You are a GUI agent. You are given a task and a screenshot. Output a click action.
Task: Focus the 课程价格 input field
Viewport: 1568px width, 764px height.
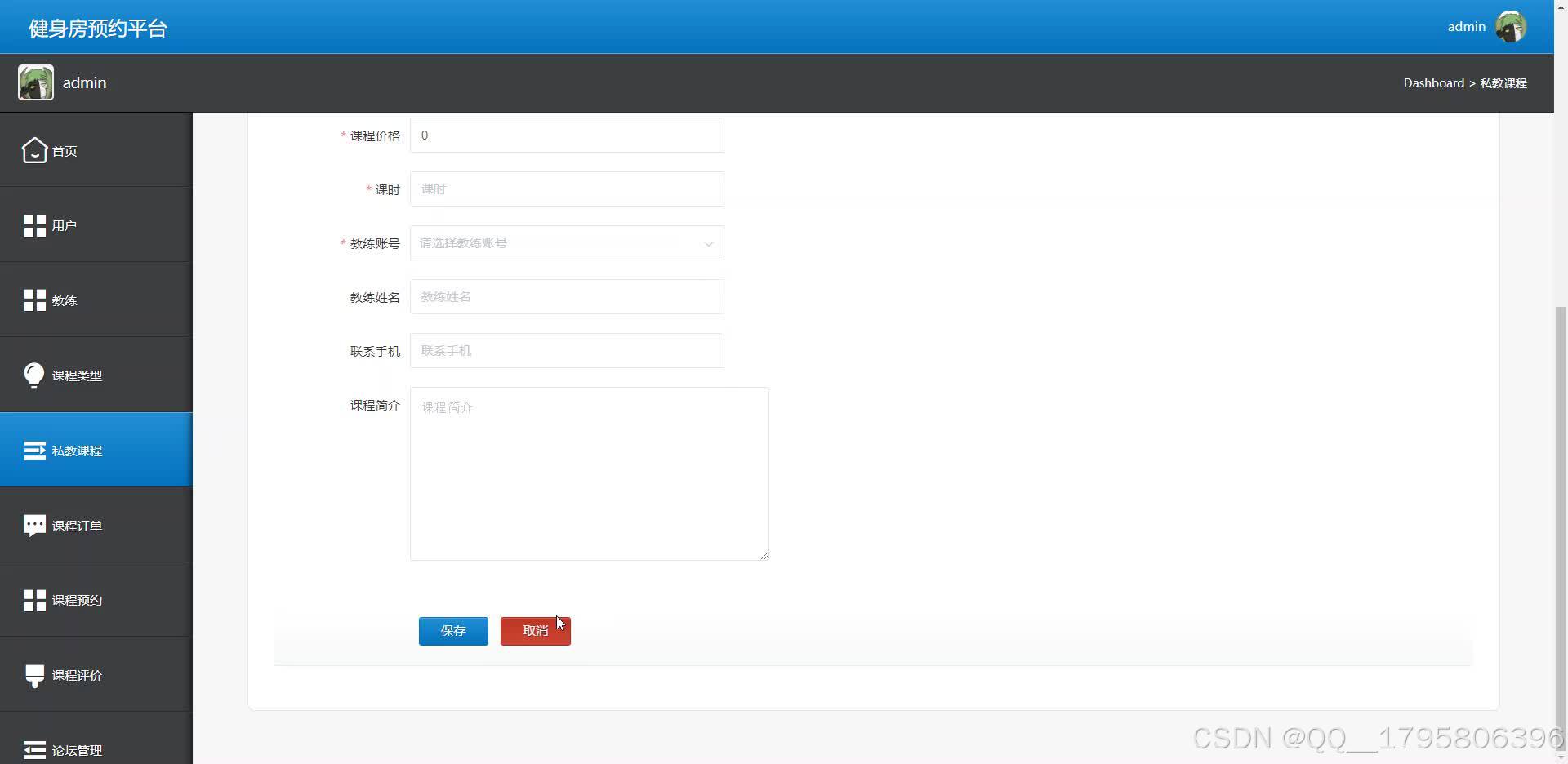pyautogui.click(x=567, y=135)
